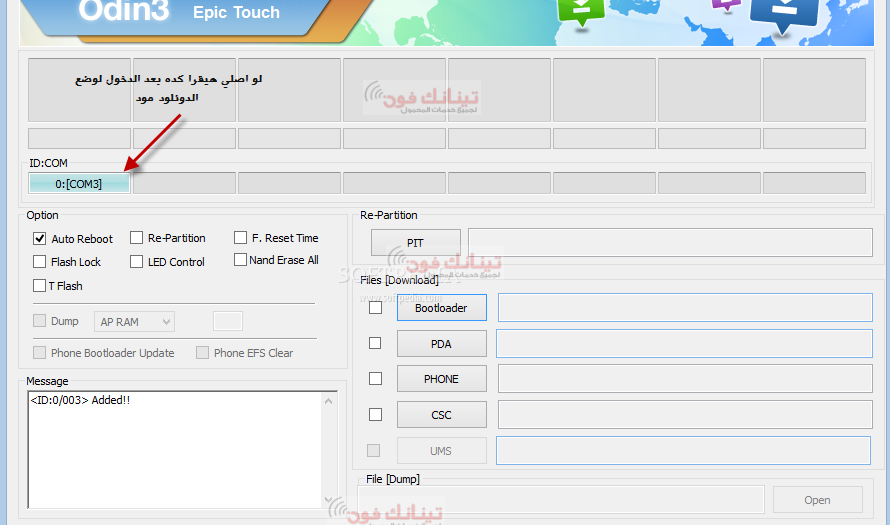Screen dimensions: 890x525
Task: Click the small field next to AP RAM
Action: 228,321
